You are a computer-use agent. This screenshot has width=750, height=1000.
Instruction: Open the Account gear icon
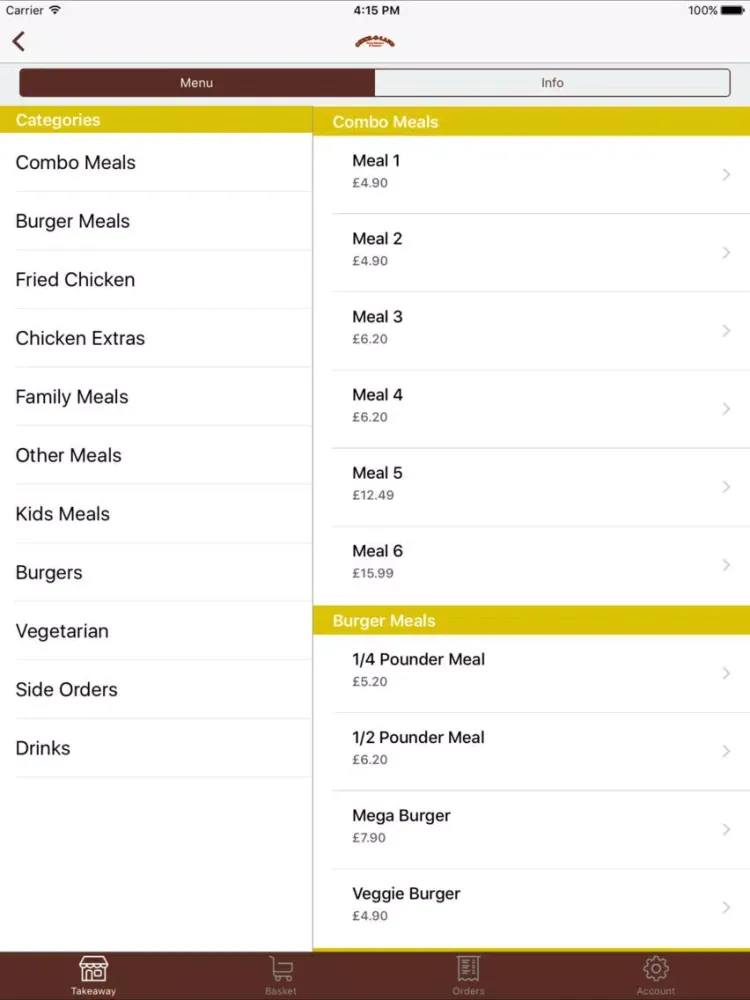coord(656,969)
